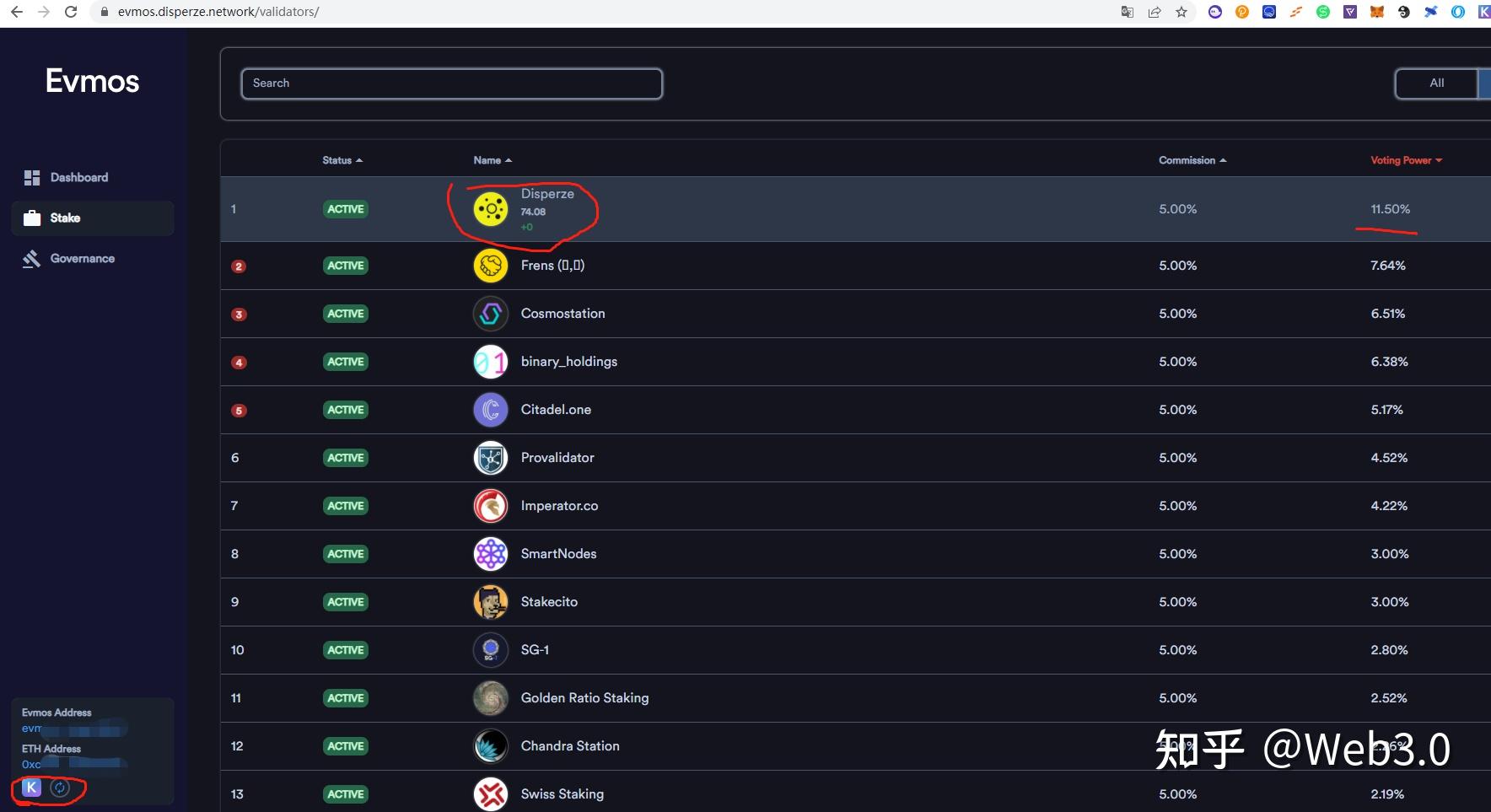Sort validators by Status column

[342, 160]
